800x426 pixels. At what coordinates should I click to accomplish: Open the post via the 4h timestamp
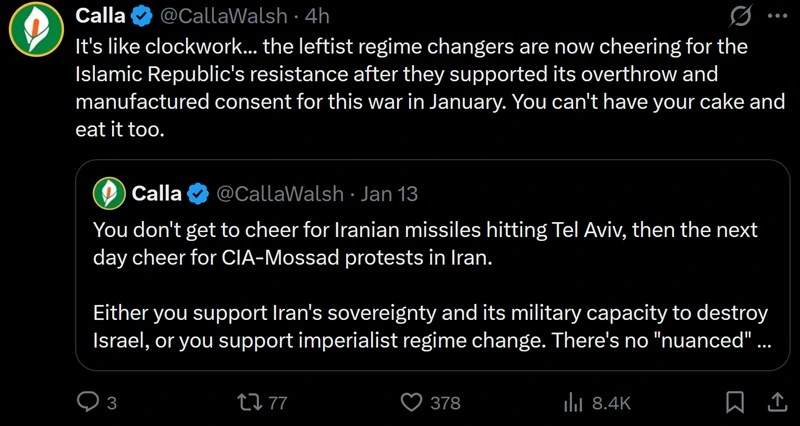[x=317, y=17]
